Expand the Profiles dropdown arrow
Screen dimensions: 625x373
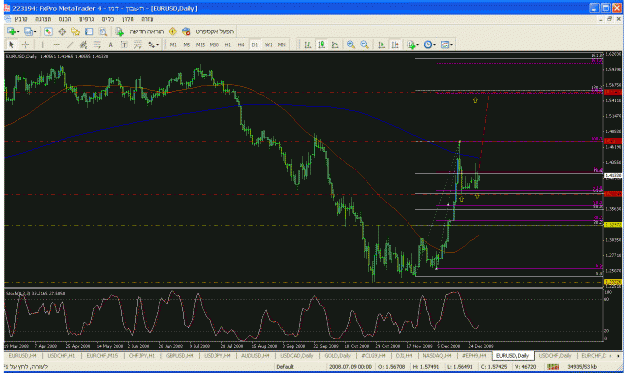35,31
